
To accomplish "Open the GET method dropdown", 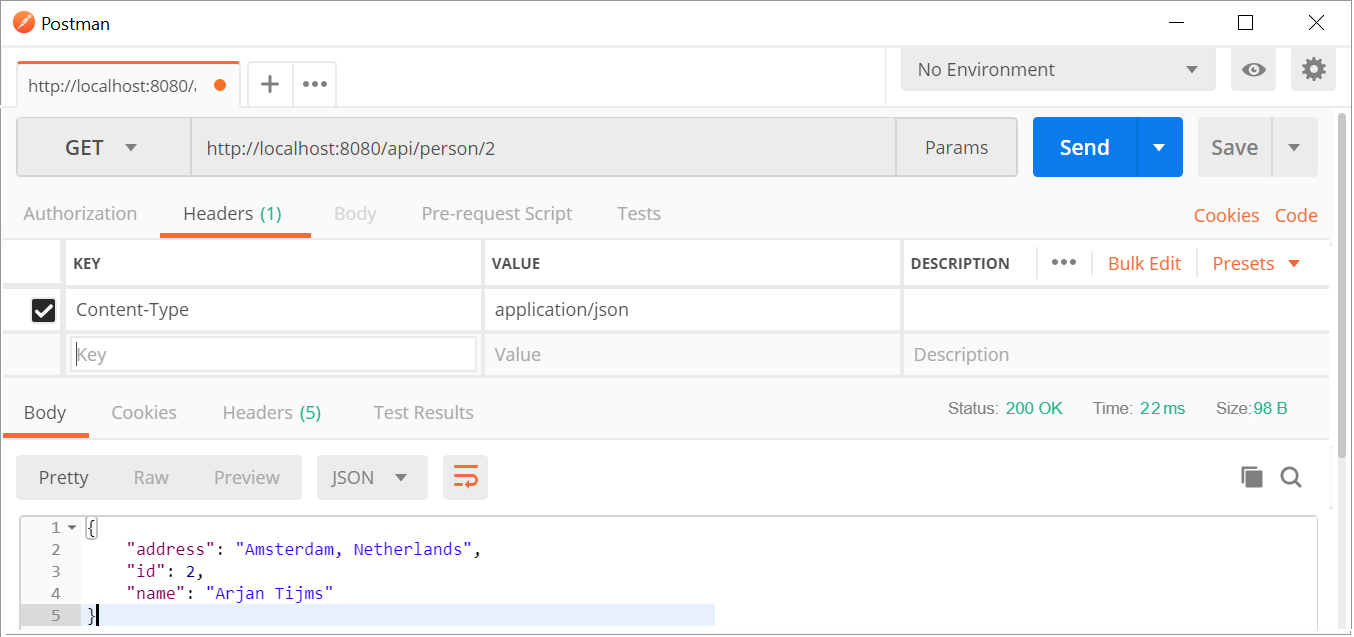I will tap(103, 148).
